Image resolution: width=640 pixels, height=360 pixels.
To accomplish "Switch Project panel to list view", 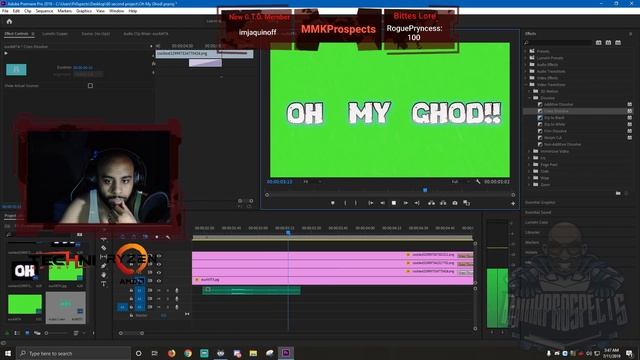I will coord(17,333).
